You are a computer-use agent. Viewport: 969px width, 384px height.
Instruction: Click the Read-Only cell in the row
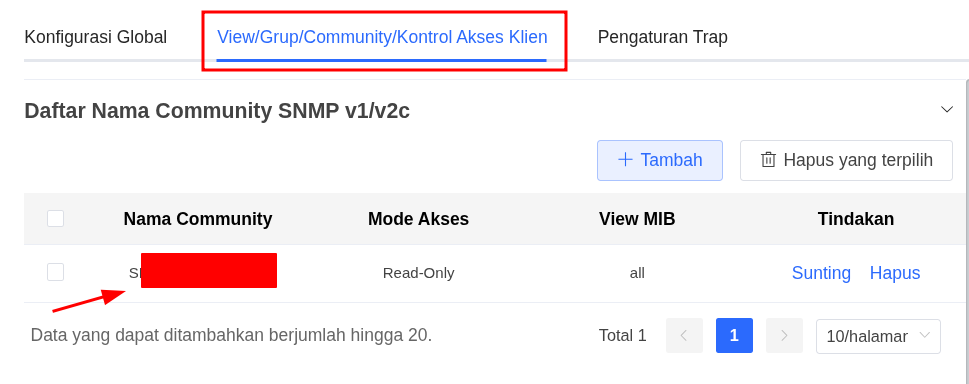coord(418,273)
